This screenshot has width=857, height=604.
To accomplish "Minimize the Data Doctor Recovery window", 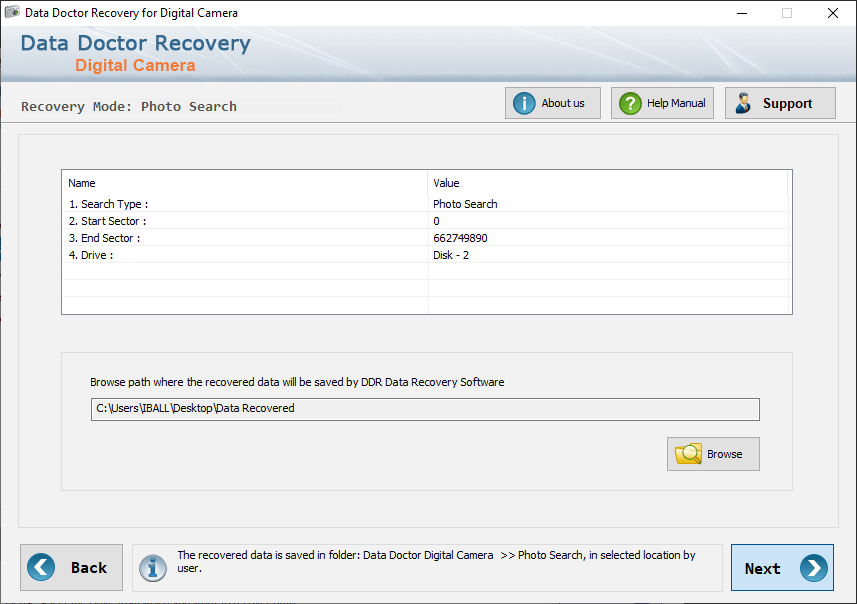I will [x=742, y=13].
